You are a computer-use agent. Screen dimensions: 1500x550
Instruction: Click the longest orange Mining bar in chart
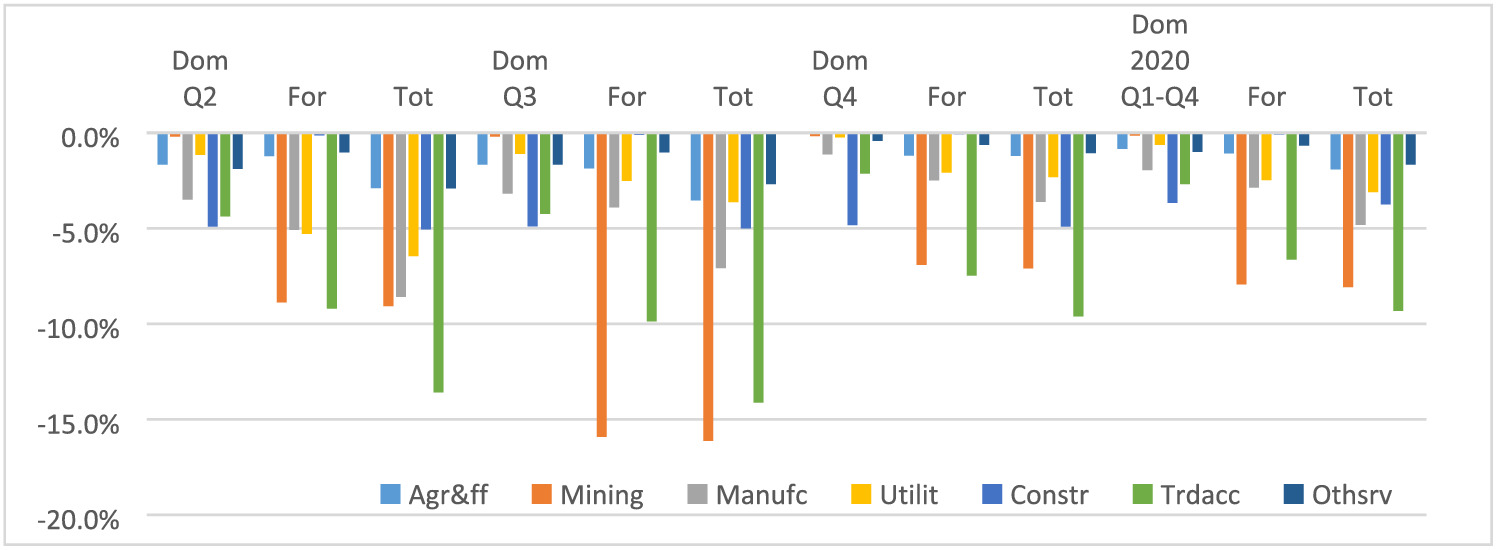(x=708, y=288)
